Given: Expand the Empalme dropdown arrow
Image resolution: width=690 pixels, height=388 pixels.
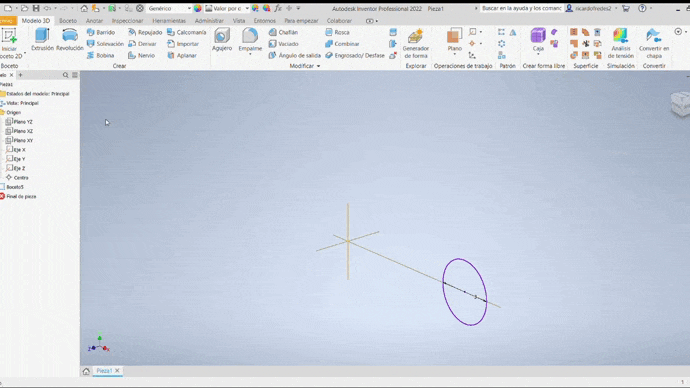Looking at the screenshot, I should [250, 54].
